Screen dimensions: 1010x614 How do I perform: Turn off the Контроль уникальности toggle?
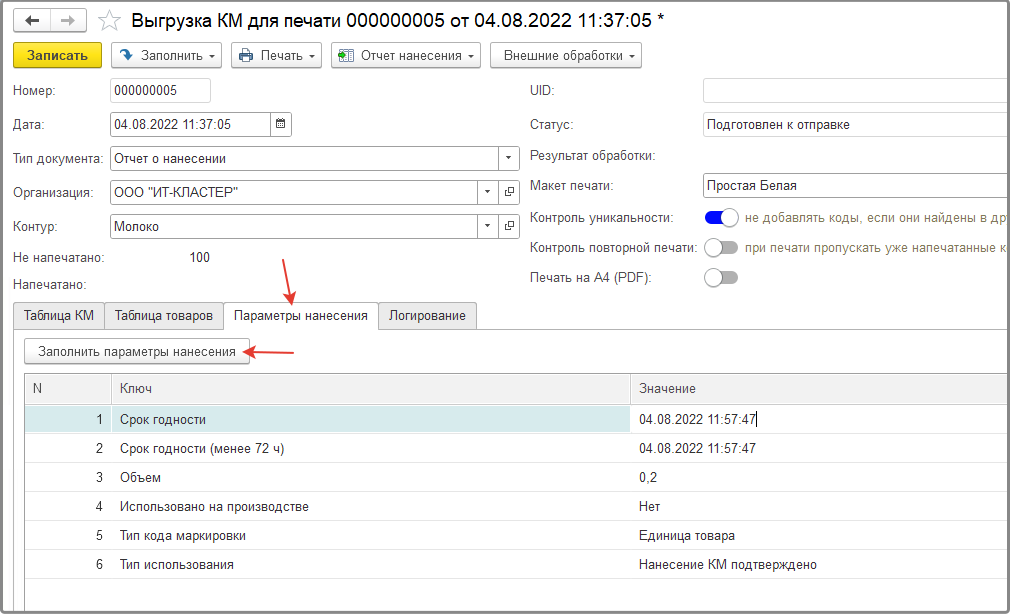pos(721,218)
